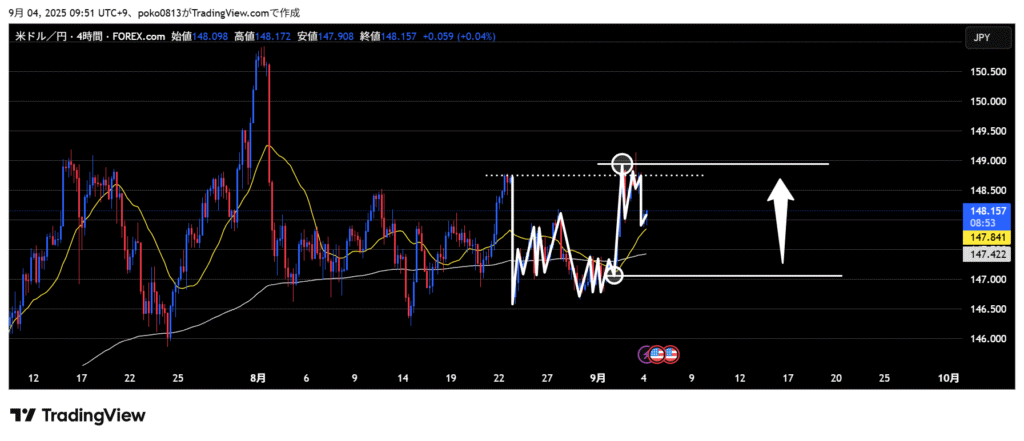Select the upper white circle marker near 149.000

[622, 163]
